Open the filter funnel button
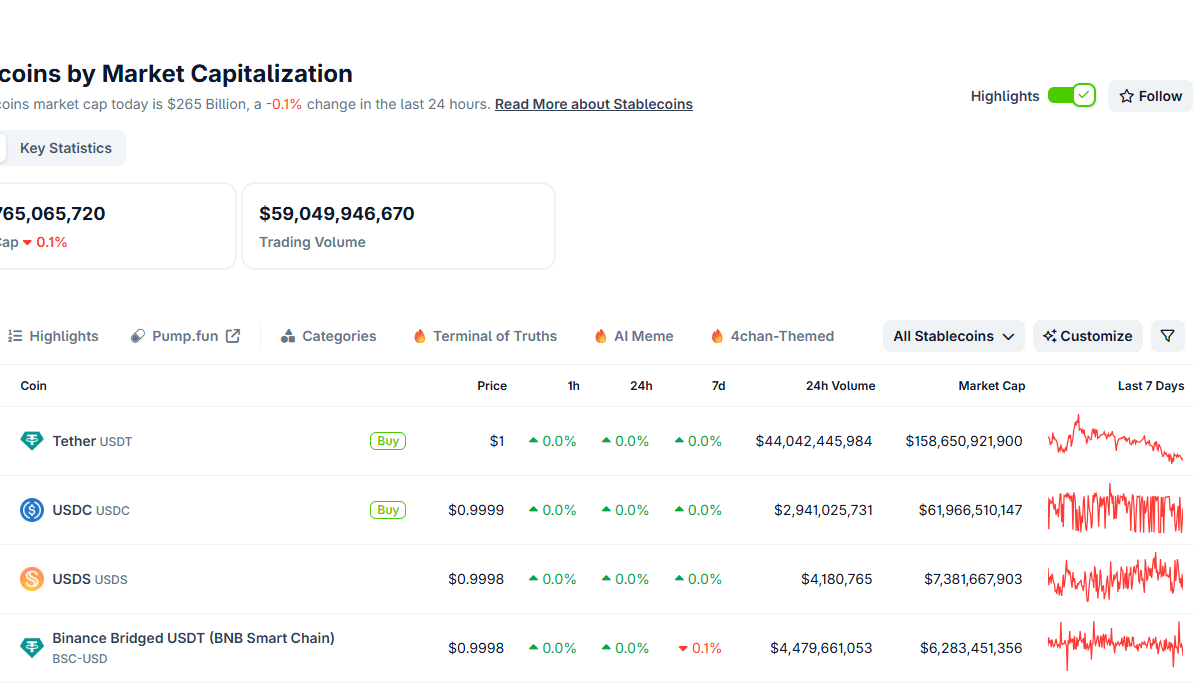 (x=1168, y=336)
